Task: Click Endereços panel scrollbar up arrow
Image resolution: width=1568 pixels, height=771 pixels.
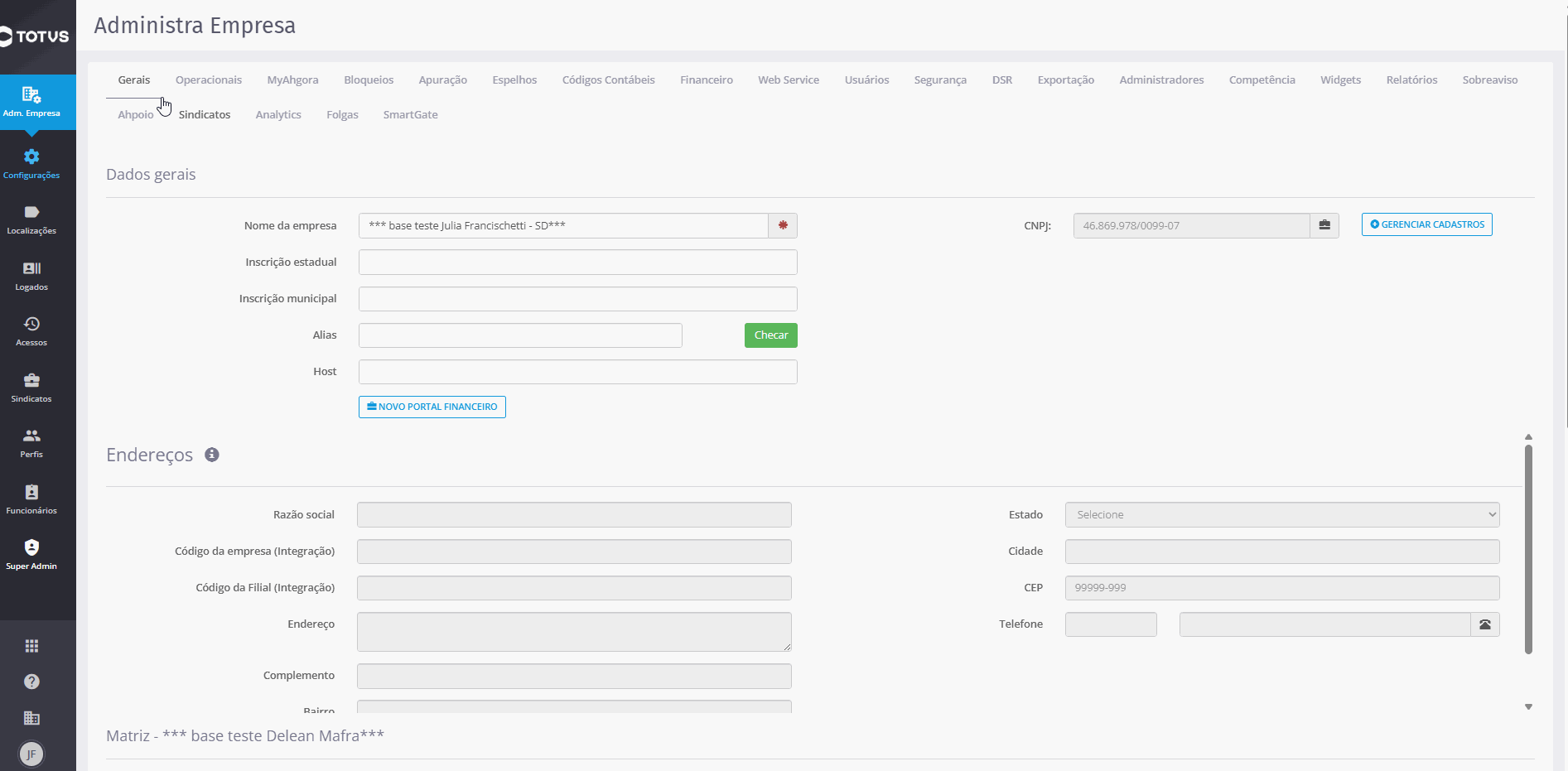Action: coord(1528,436)
